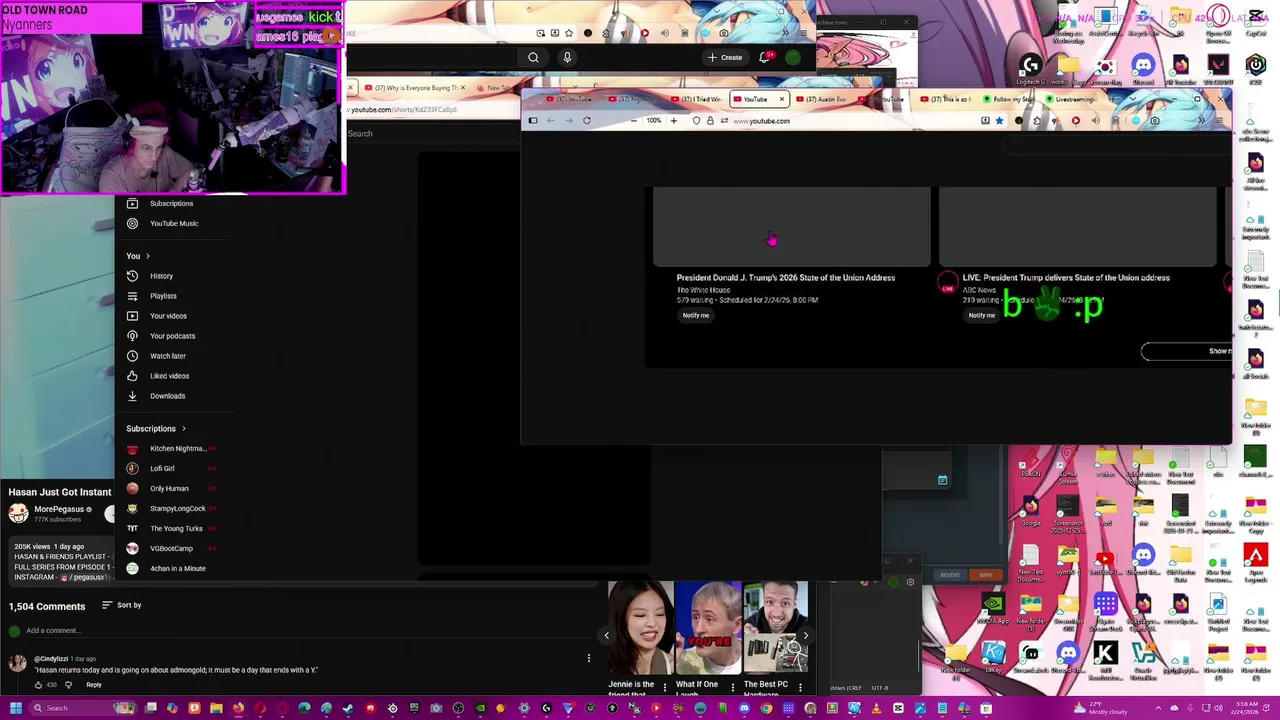Image resolution: width=1280 pixels, height=720 pixels.
Task: Open YouTube notifications bell
Action: point(765,58)
